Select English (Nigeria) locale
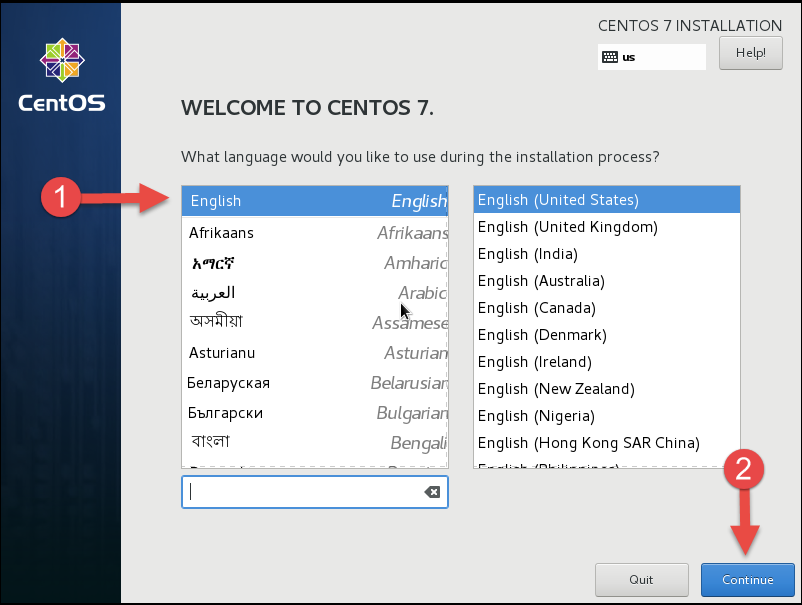 point(607,416)
